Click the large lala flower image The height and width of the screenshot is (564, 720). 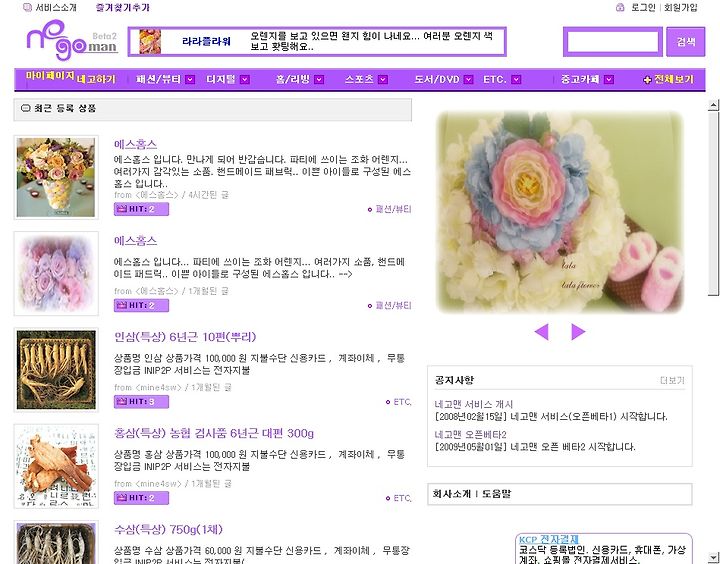560,212
